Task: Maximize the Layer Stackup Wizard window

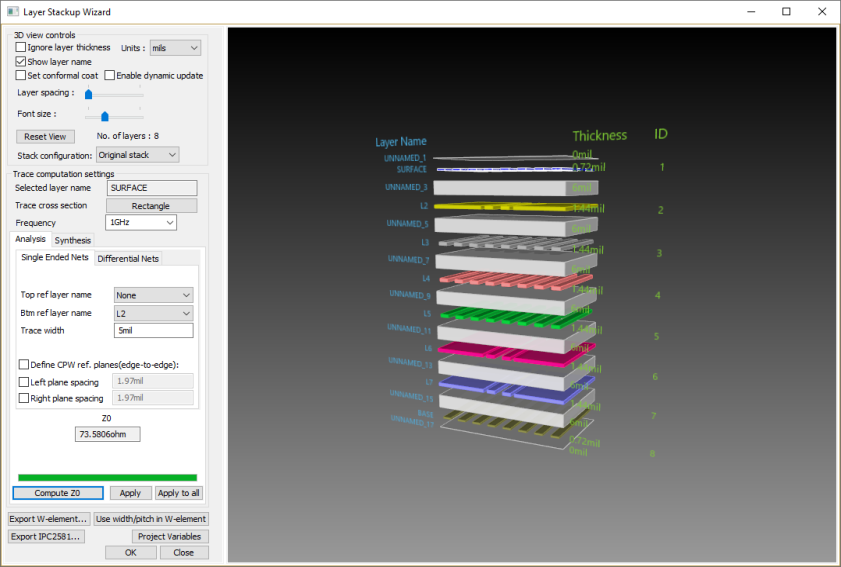Action: click(x=786, y=12)
